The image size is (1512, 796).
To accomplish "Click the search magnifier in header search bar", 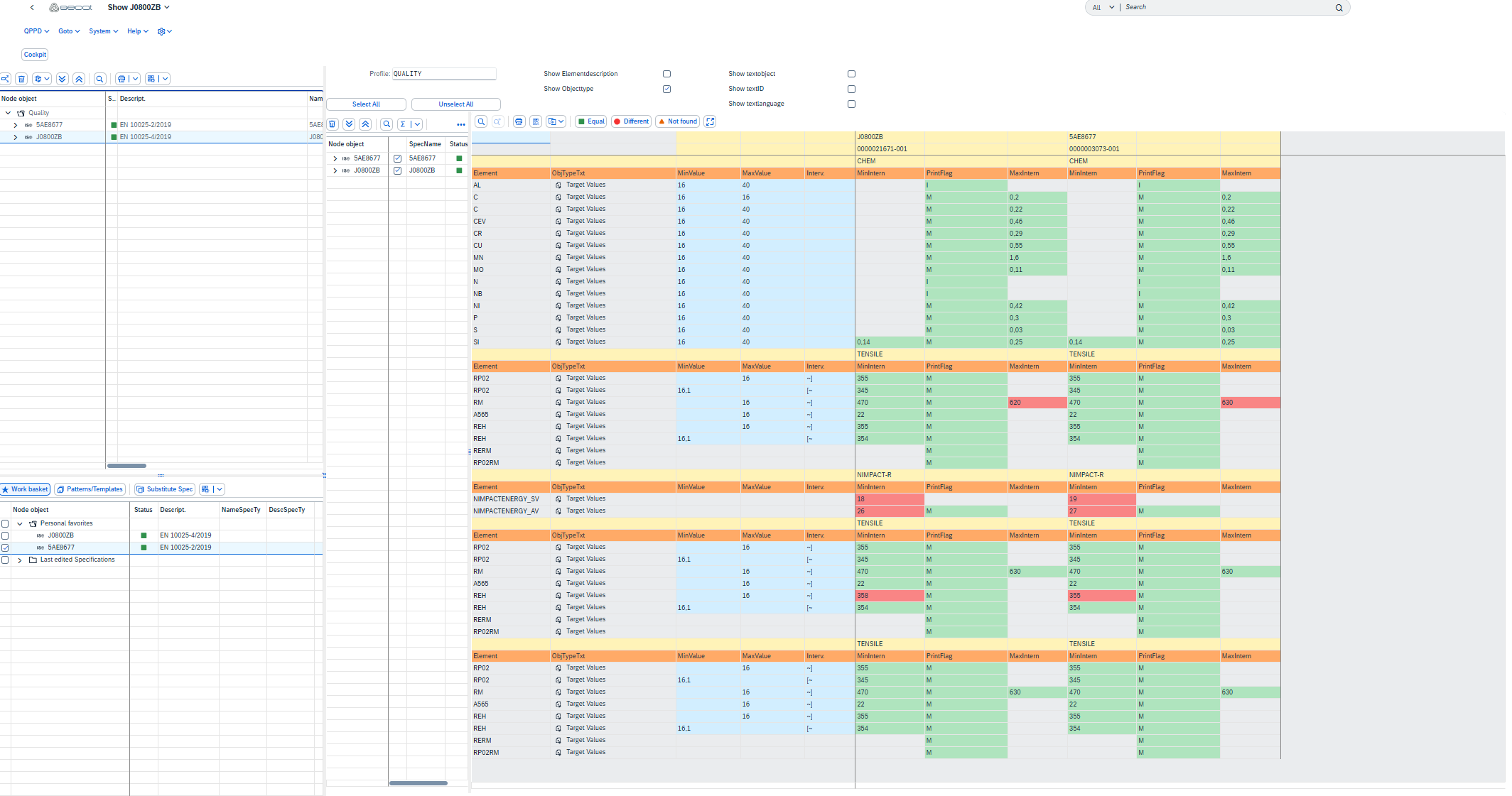I will [1339, 8].
